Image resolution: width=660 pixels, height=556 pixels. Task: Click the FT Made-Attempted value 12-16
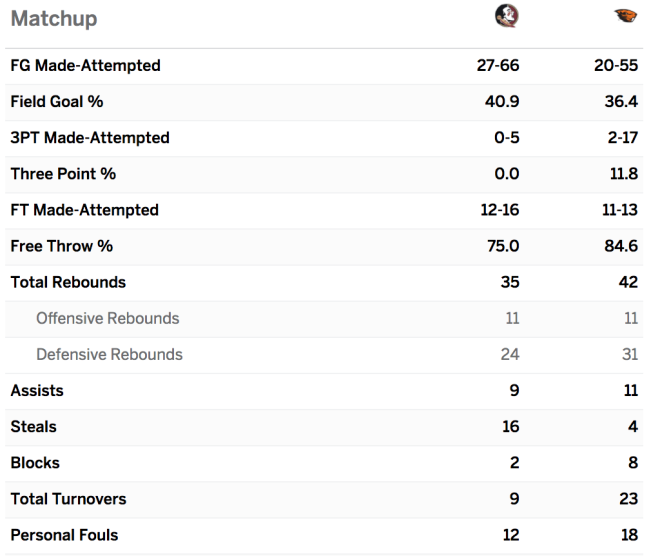pos(500,210)
